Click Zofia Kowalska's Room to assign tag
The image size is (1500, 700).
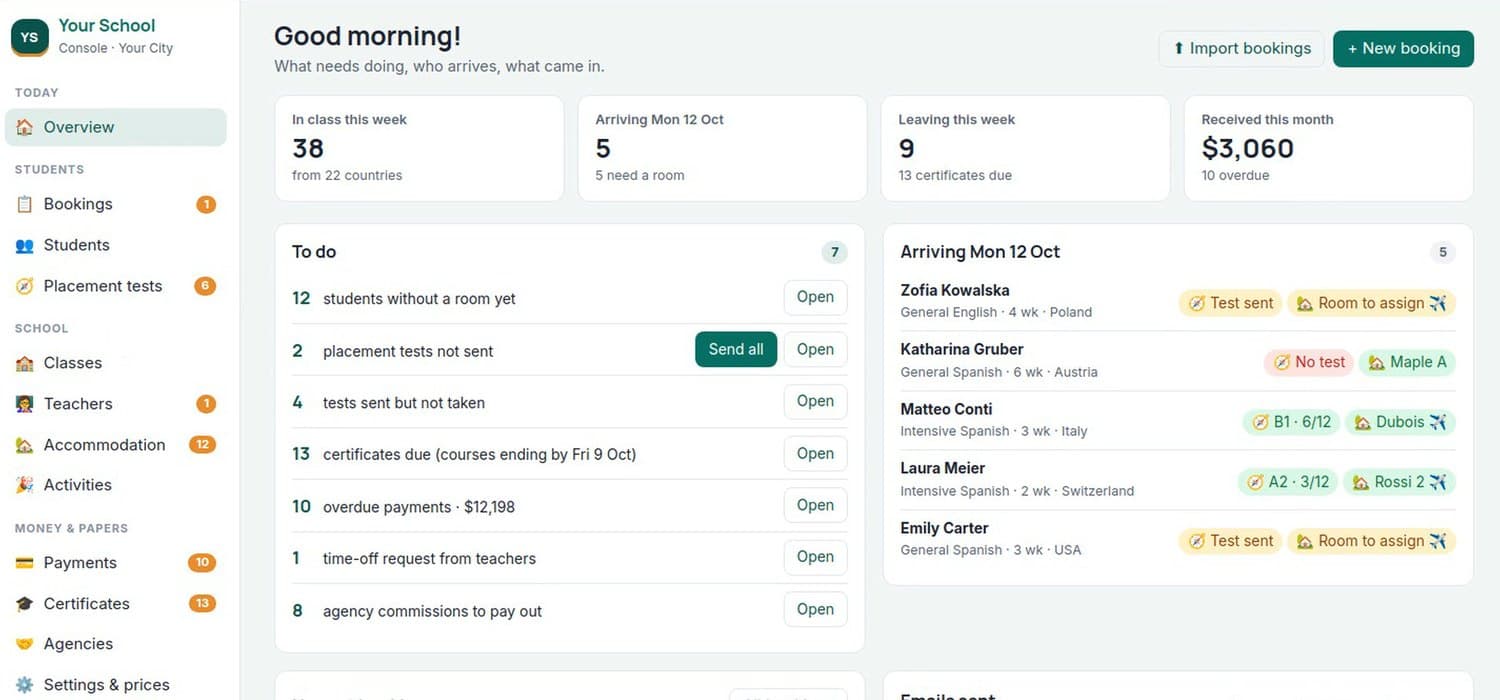(x=1371, y=303)
